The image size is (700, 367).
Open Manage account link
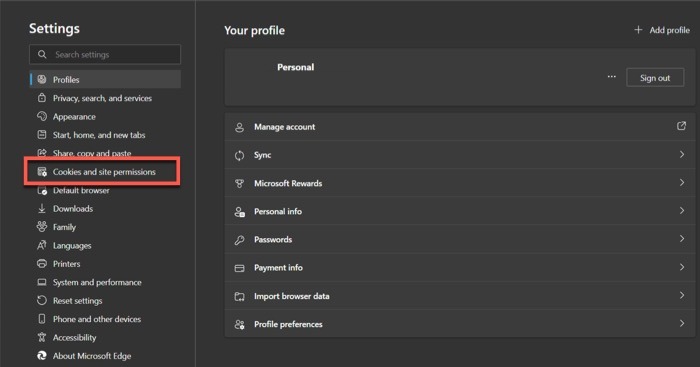point(459,127)
